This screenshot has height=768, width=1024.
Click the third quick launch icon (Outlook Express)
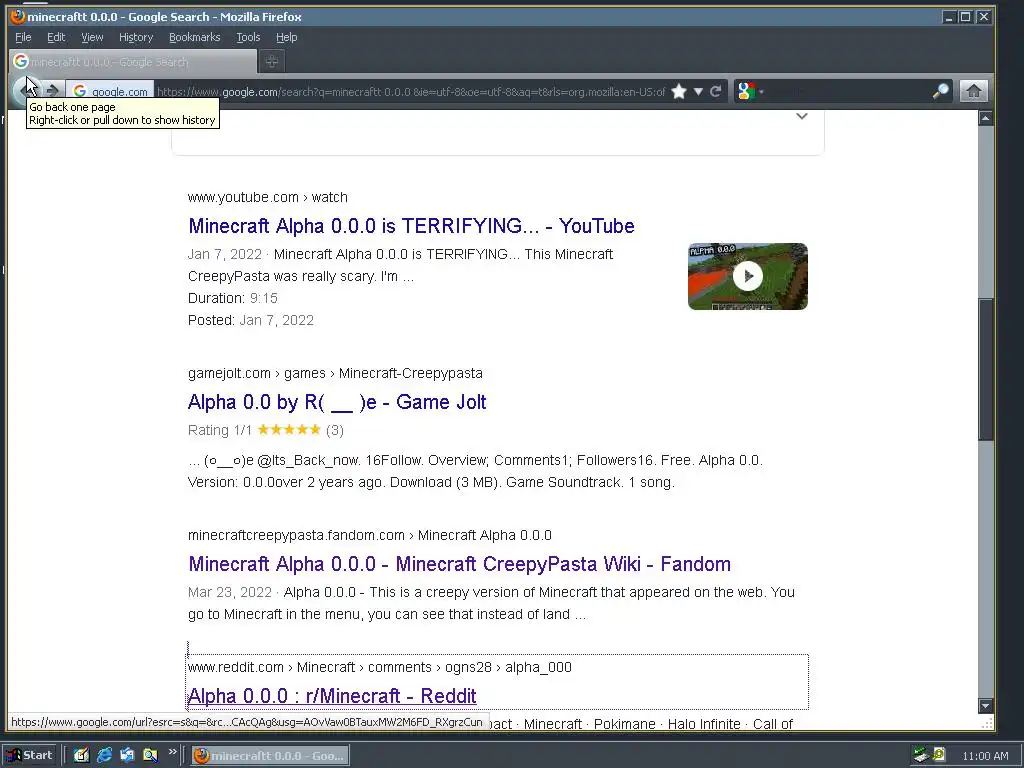click(127, 756)
